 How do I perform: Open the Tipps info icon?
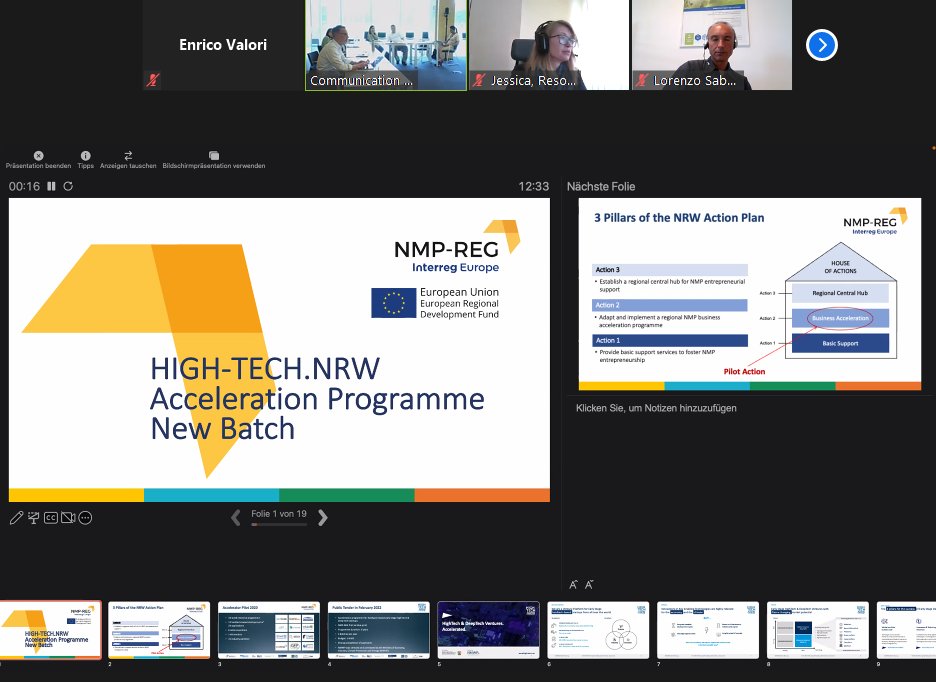click(x=85, y=155)
